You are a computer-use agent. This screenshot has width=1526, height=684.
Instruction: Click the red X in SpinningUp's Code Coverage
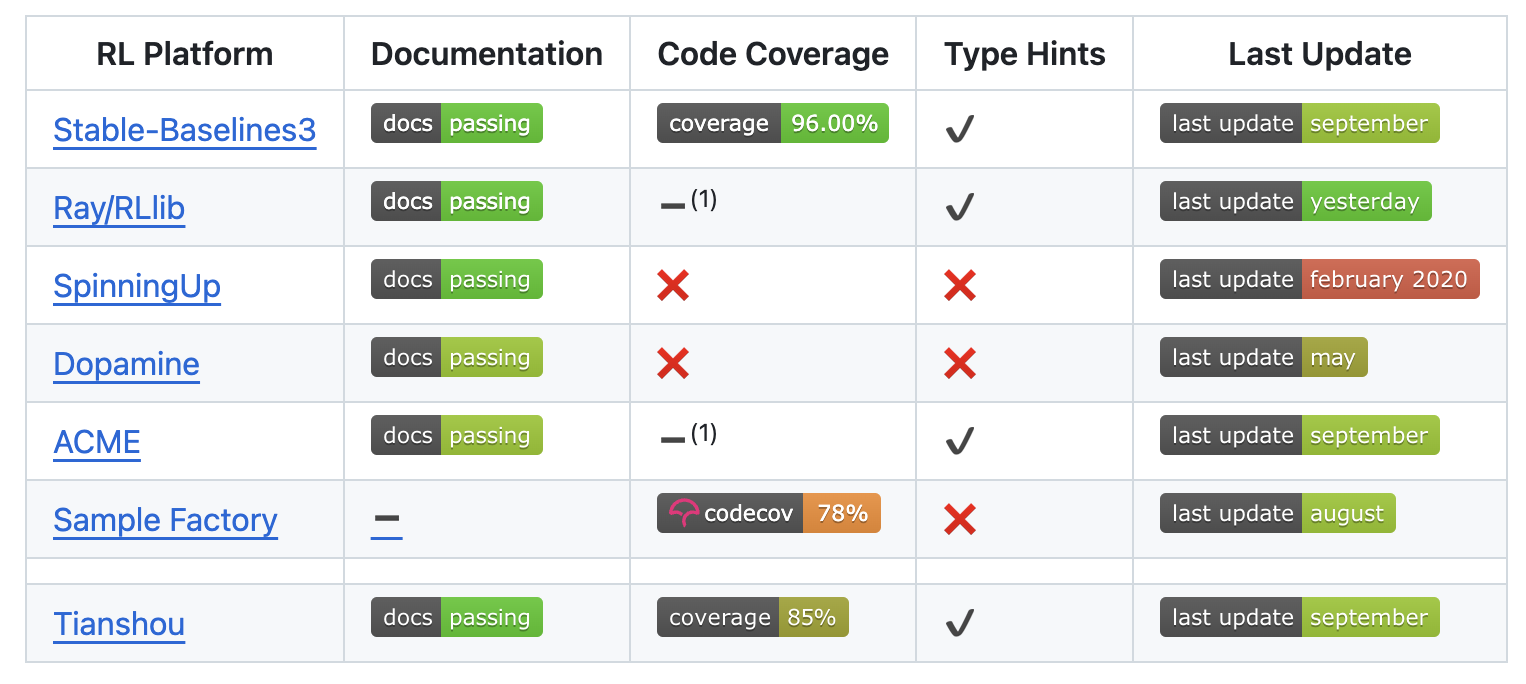(x=673, y=287)
